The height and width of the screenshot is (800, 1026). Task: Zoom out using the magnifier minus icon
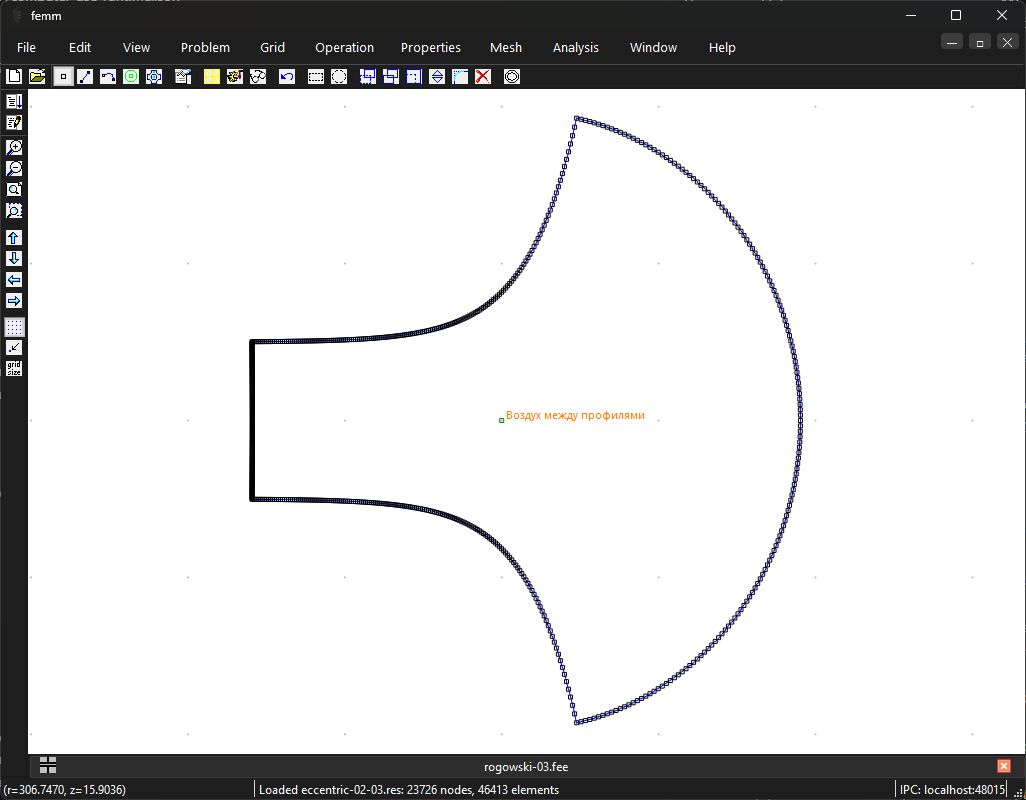pos(14,168)
